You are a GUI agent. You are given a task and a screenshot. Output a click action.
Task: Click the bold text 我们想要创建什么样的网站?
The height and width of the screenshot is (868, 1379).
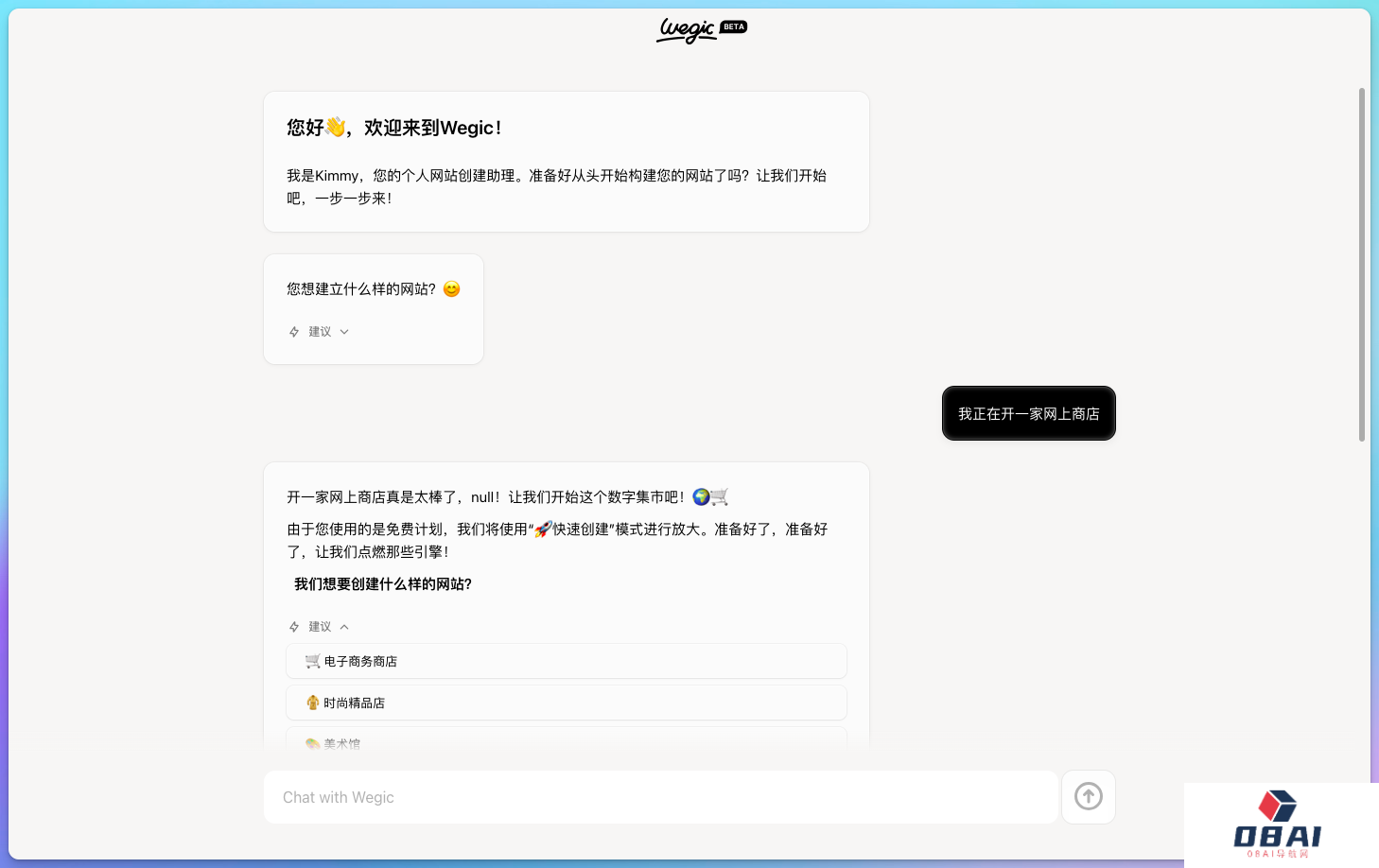pos(383,584)
